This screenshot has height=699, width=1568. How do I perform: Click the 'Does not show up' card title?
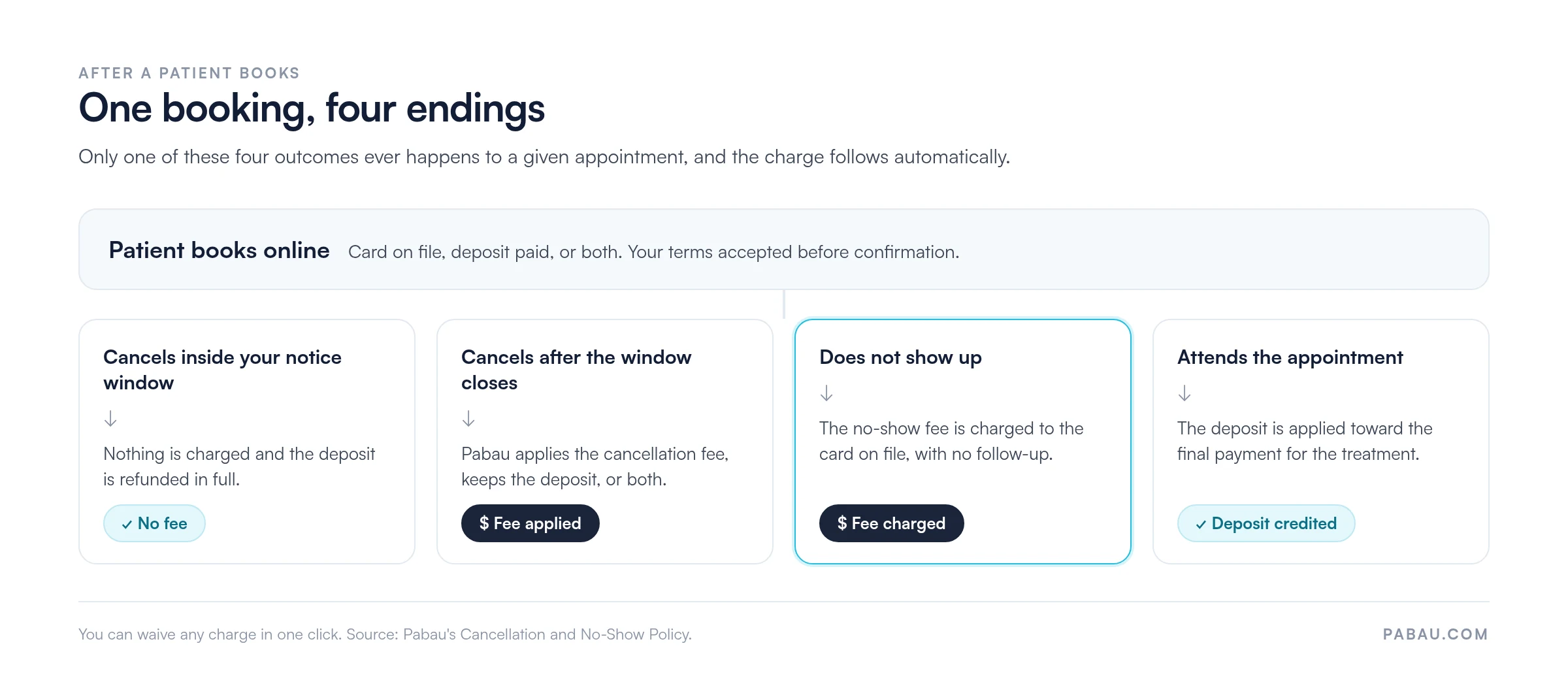point(900,357)
